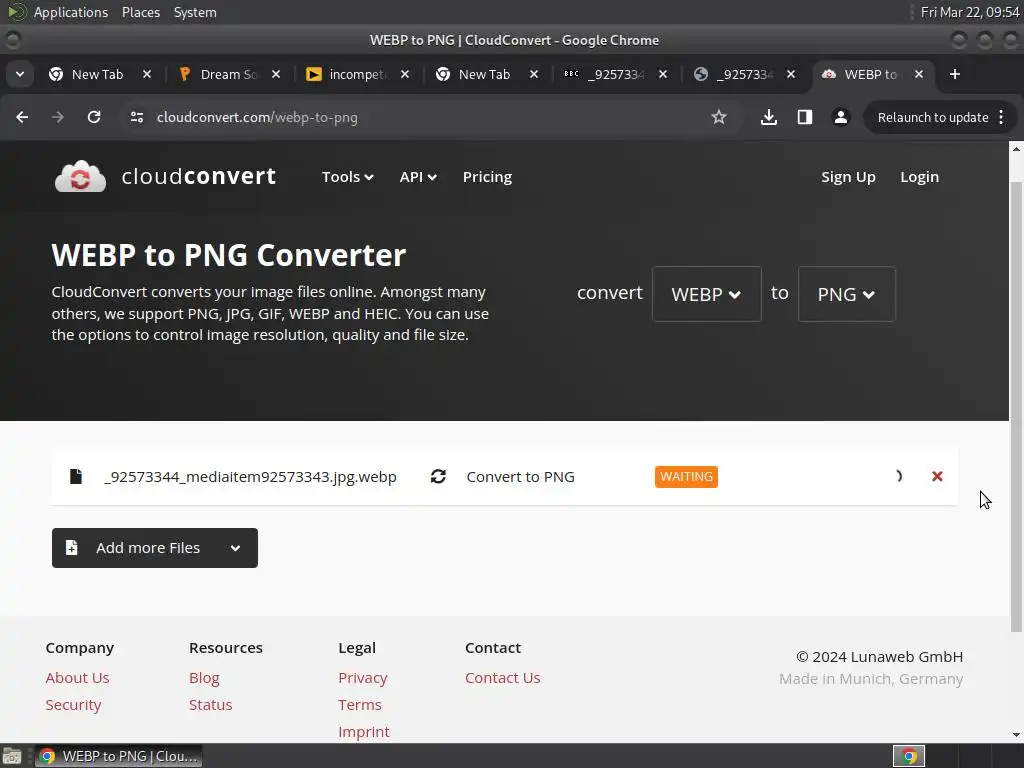The image size is (1024, 768).
Task: Open the Applications menu
Action: pos(71,12)
